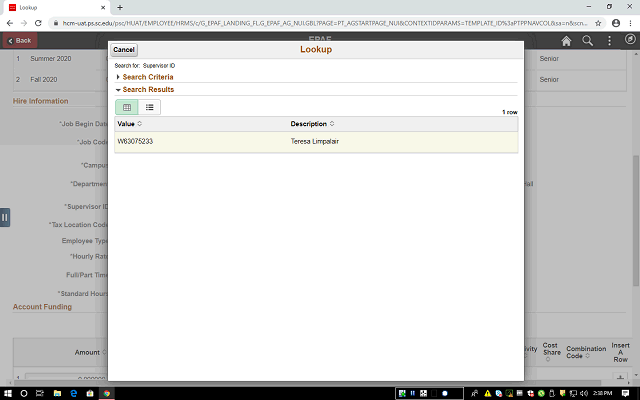The width and height of the screenshot is (640, 400).
Task: Sort by Combination Code column
Action: click(586, 352)
